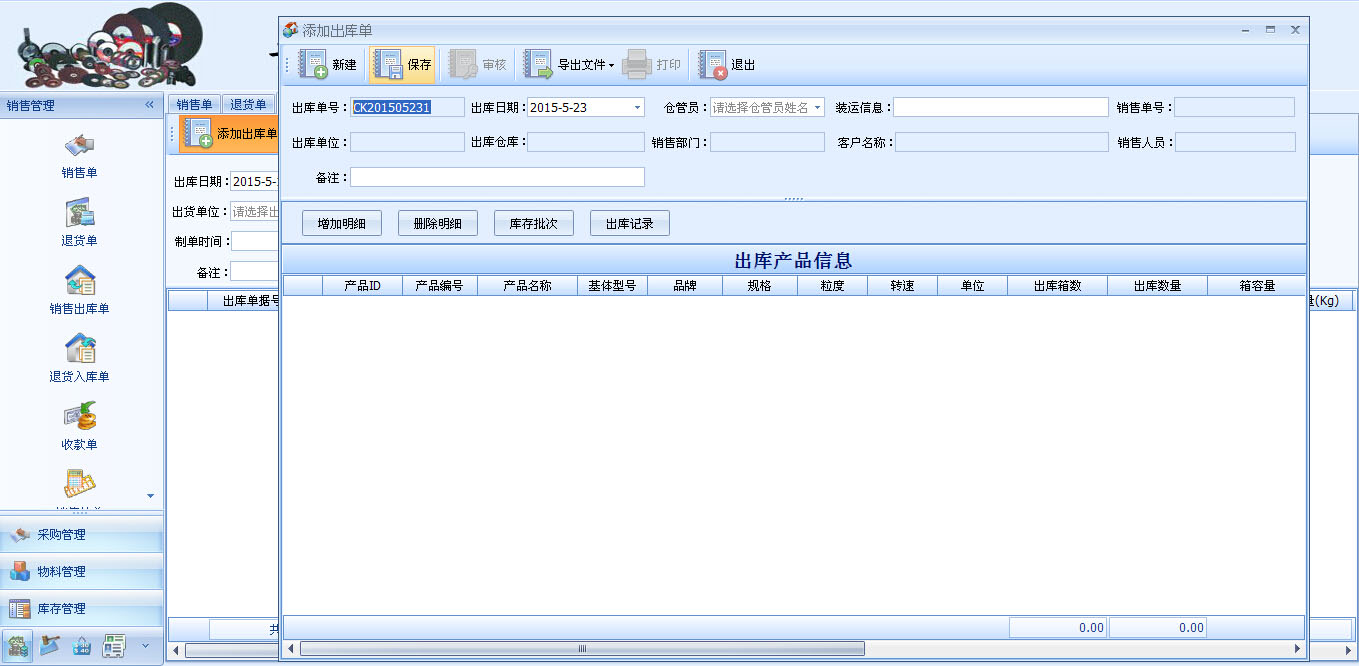This screenshot has height=666, width=1359.
Task: Click the 客户名称 field
Action: tap(1001, 143)
